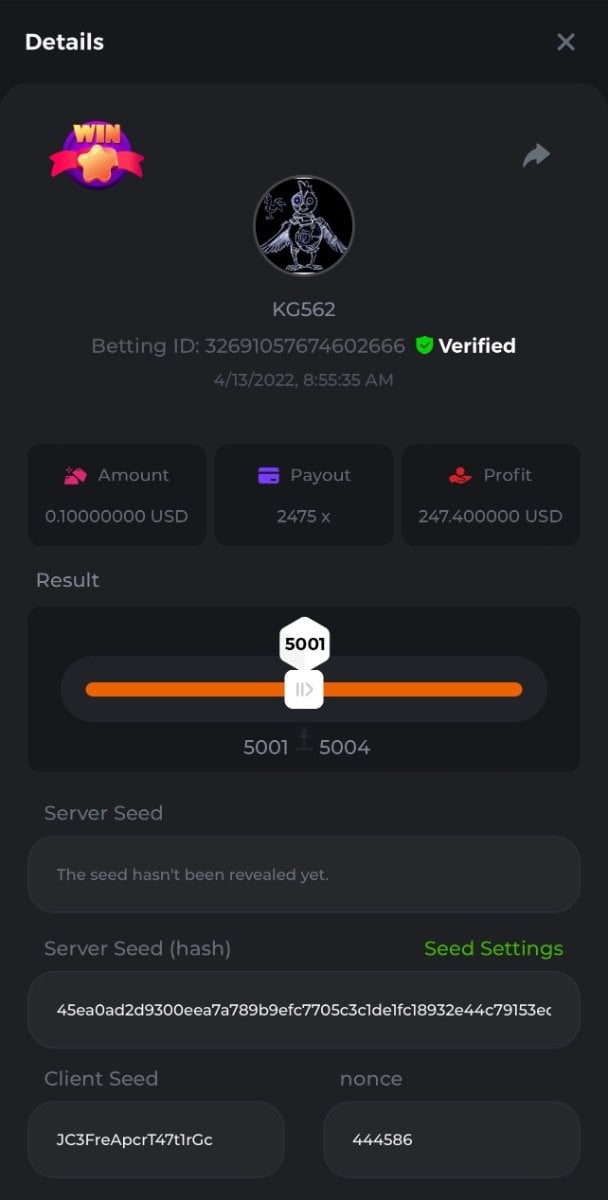The width and height of the screenshot is (608, 1200).
Task: Click the 5001 hexagon result marker
Action: click(304, 644)
